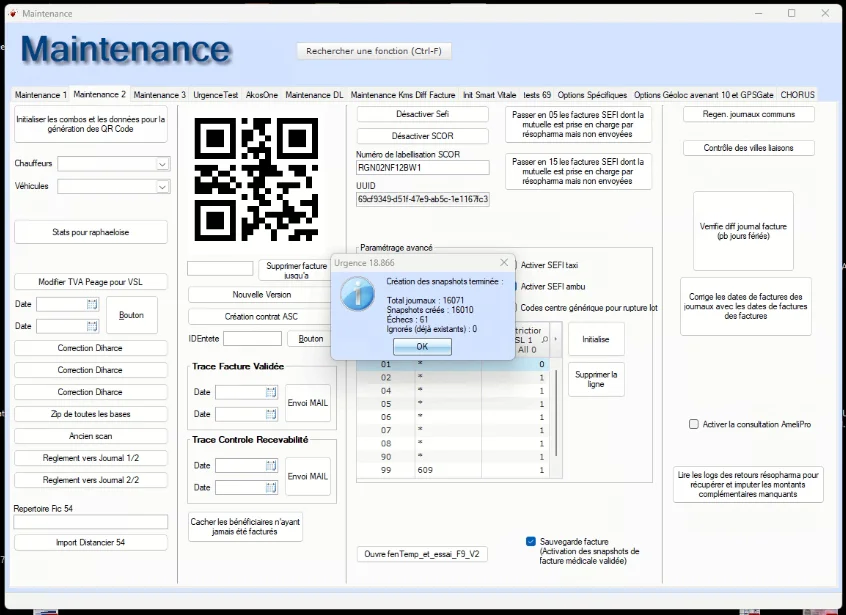Toggle the Activer SEFI ambu checkbox
This screenshot has width=846, height=615.
tap(514, 286)
